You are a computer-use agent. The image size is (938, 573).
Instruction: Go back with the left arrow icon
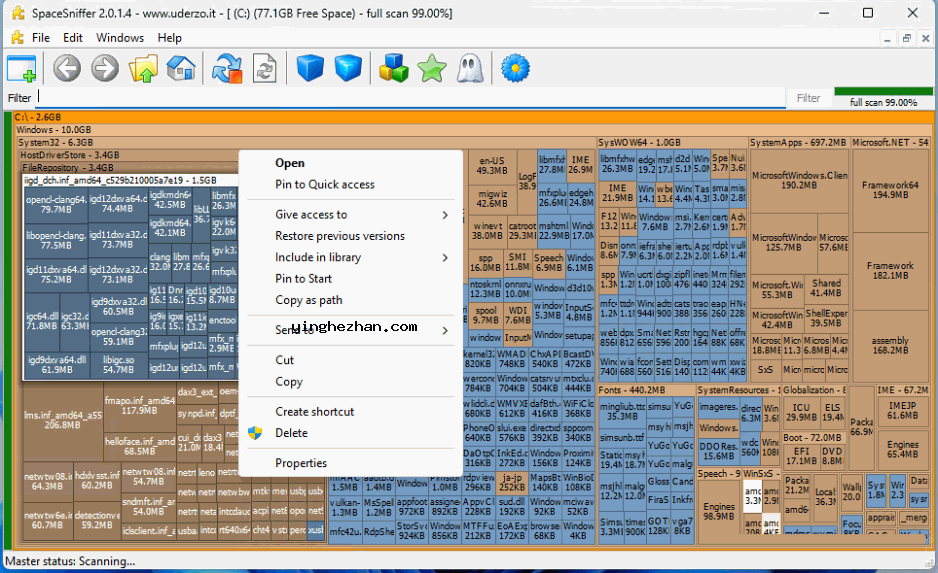click(x=66, y=68)
